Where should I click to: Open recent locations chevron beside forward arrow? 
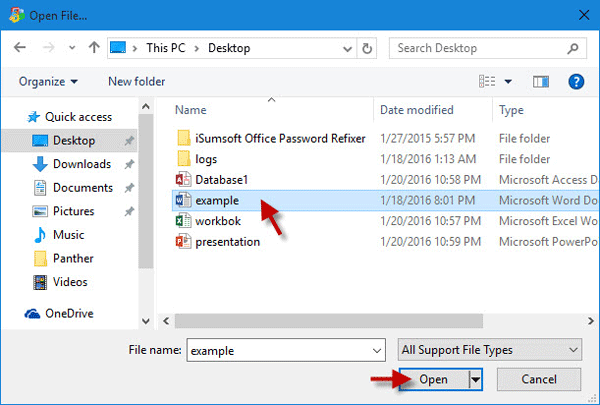click(72, 48)
